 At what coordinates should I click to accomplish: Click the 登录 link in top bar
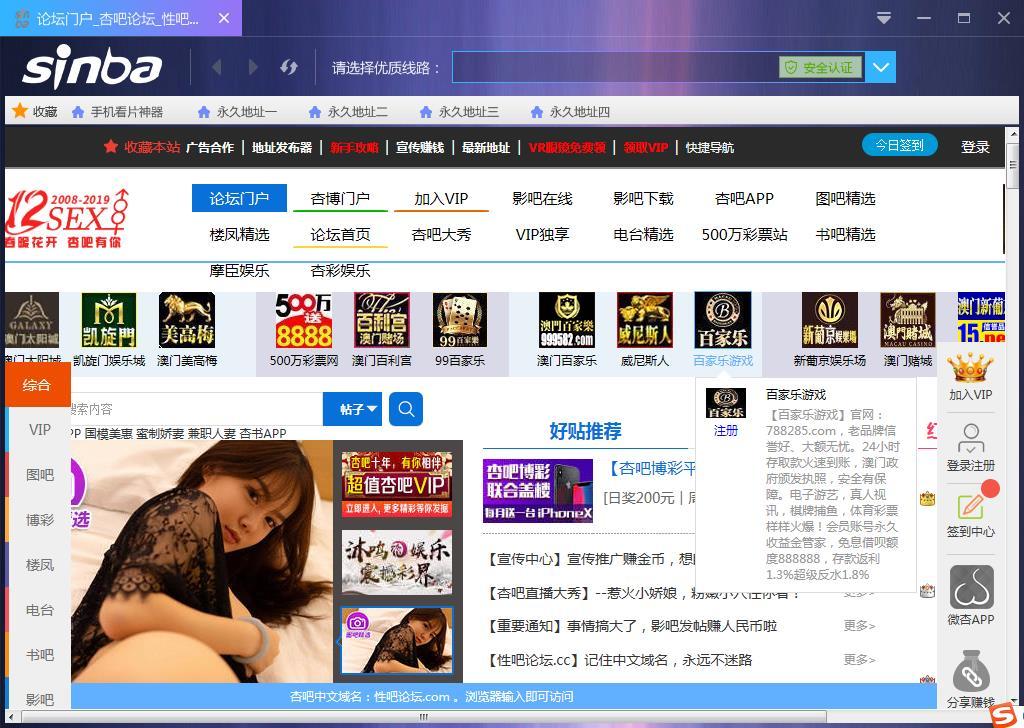click(975, 147)
